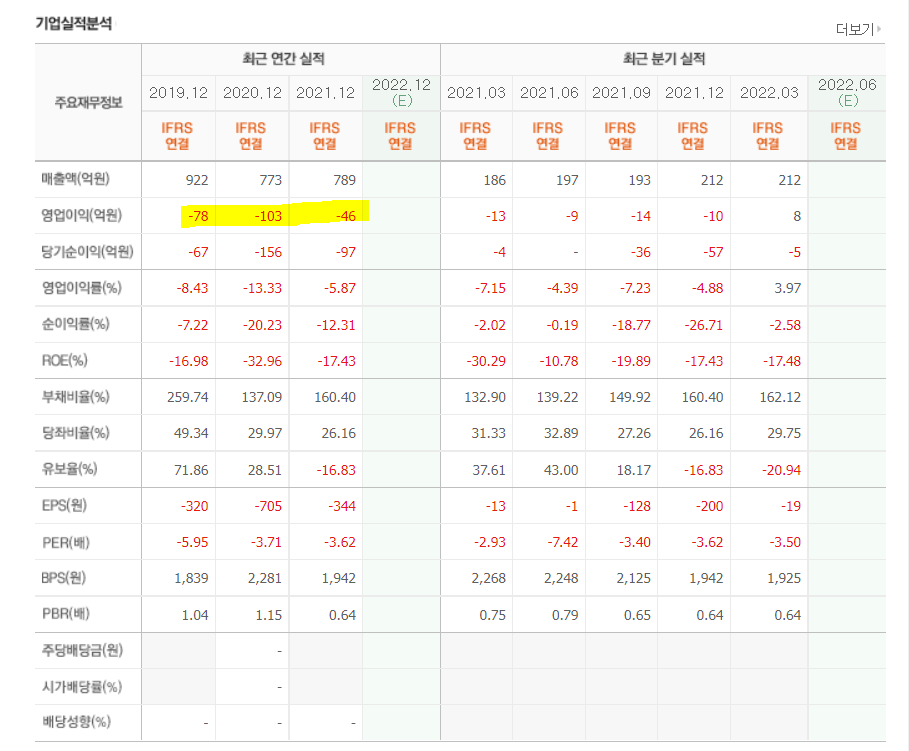This screenshot has height=751, width=909.
Task: Click the -26.71 net margin value
Action: [703, 325]
